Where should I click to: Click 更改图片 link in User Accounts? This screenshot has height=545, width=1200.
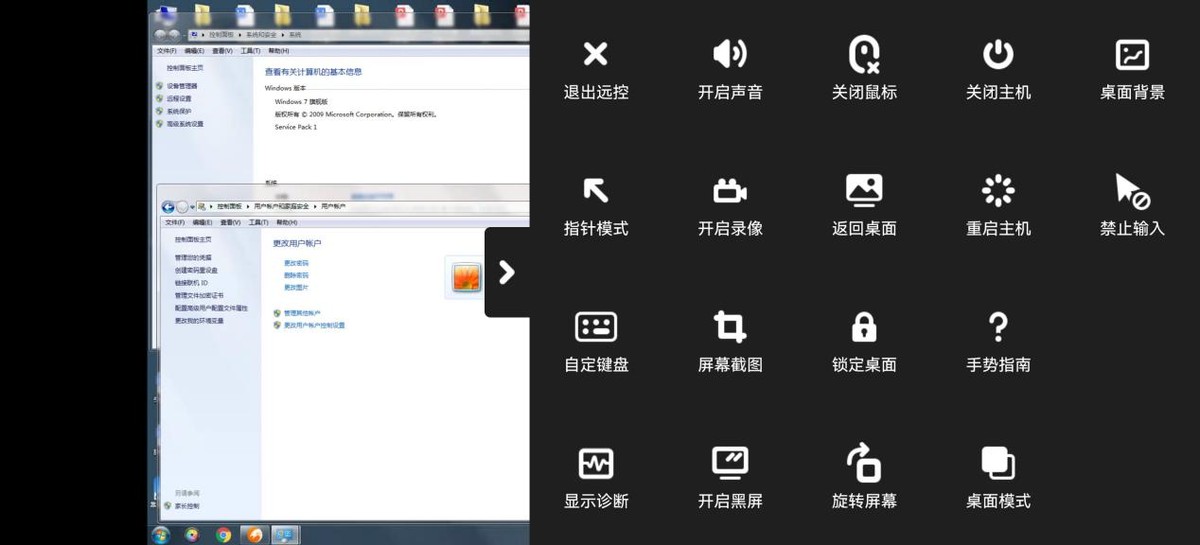pyautogui.click(x=296, y=287)
